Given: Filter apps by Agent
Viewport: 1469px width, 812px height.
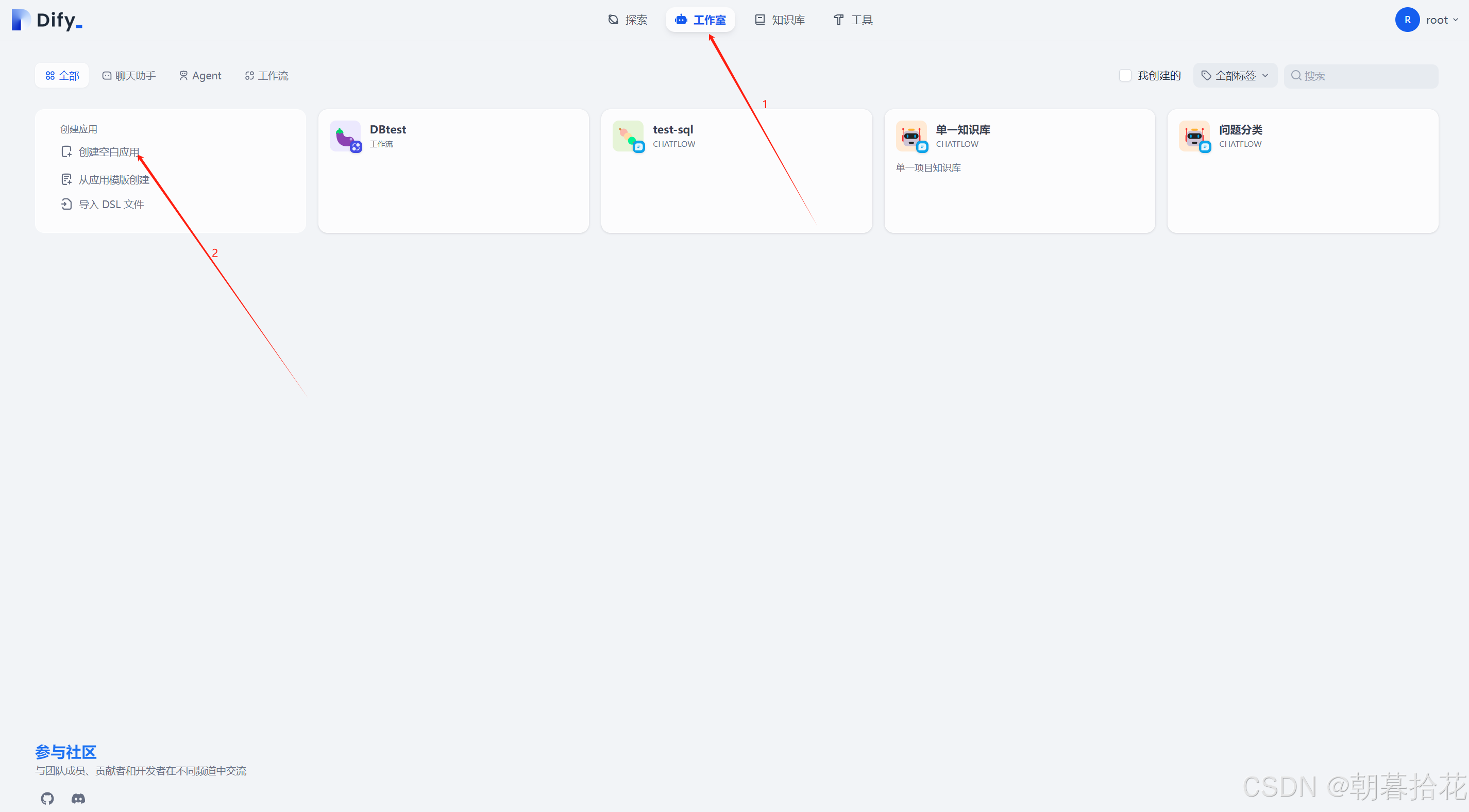Looking at the screenshot, I should point(200,75).
